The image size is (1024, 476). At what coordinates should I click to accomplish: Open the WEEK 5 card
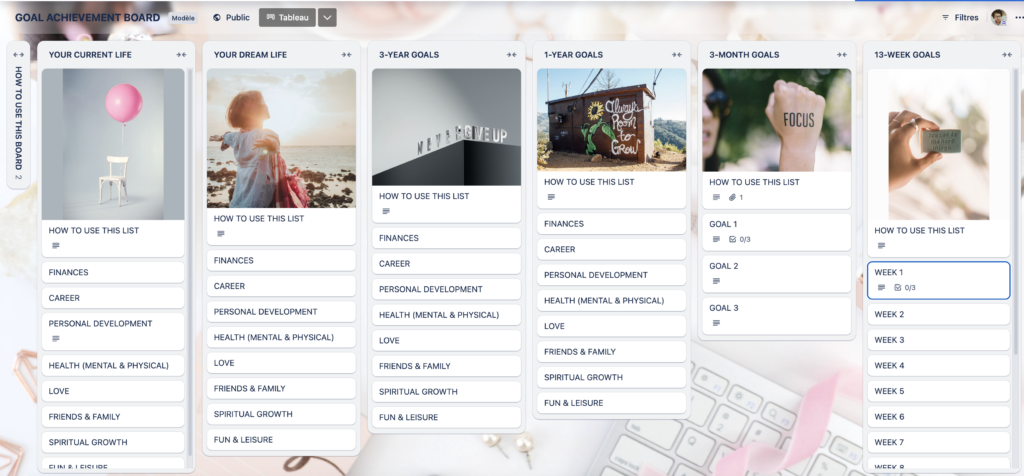coord(938,391)
